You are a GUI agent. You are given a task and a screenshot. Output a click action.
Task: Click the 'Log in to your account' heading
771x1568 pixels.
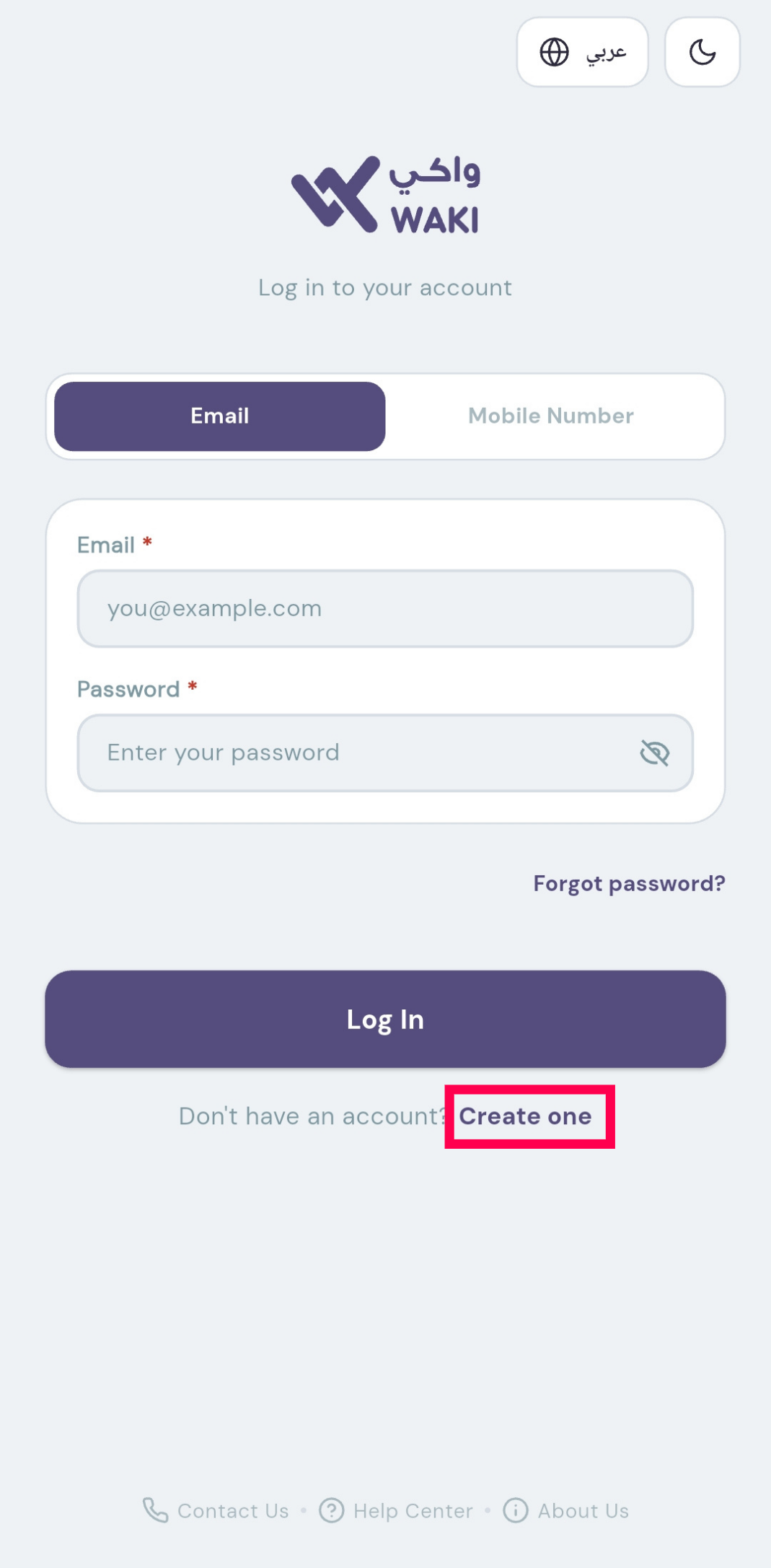385,288
